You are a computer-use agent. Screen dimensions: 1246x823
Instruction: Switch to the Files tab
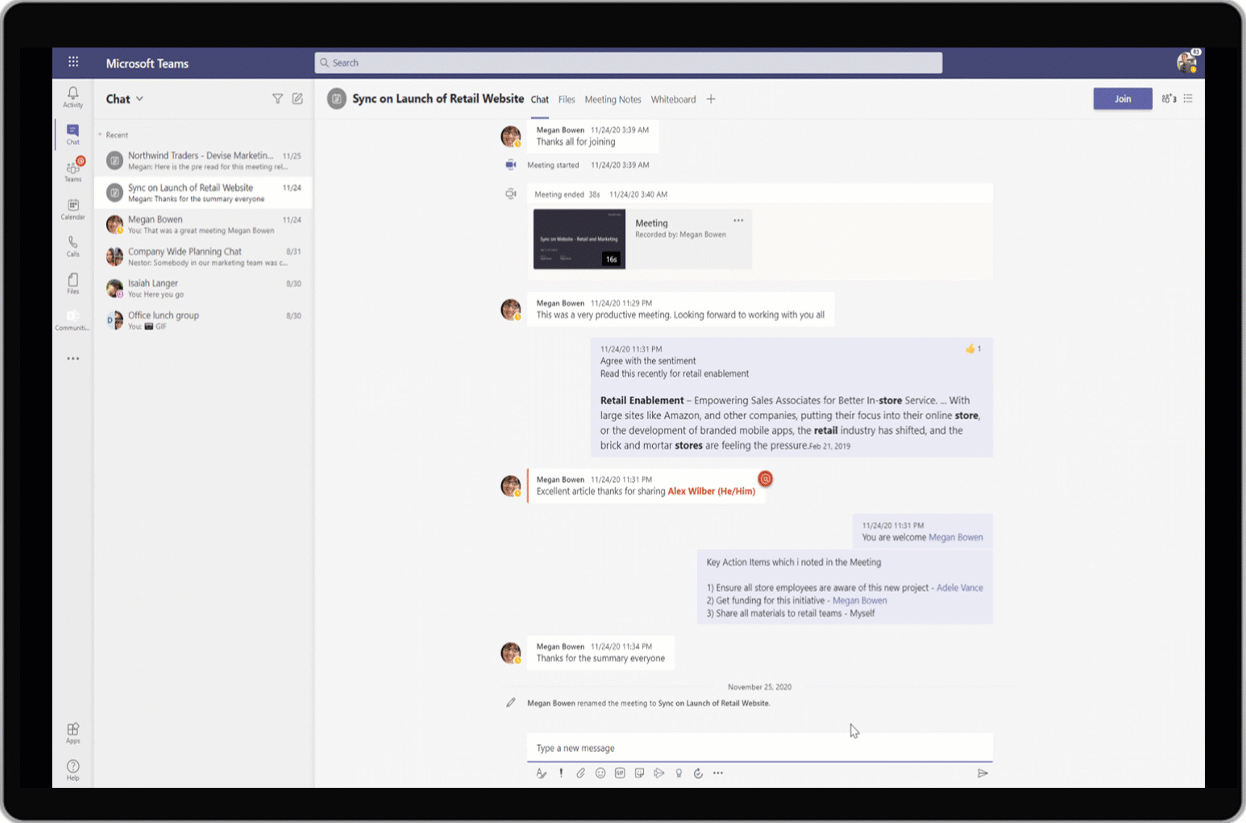point(567,99)
